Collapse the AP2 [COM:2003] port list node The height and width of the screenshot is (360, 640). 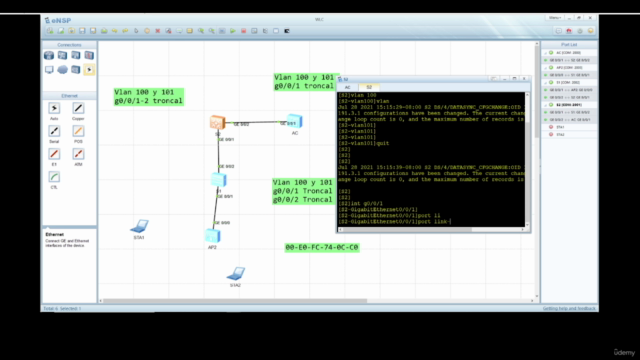pyautogui.click(x=546, y=68)
